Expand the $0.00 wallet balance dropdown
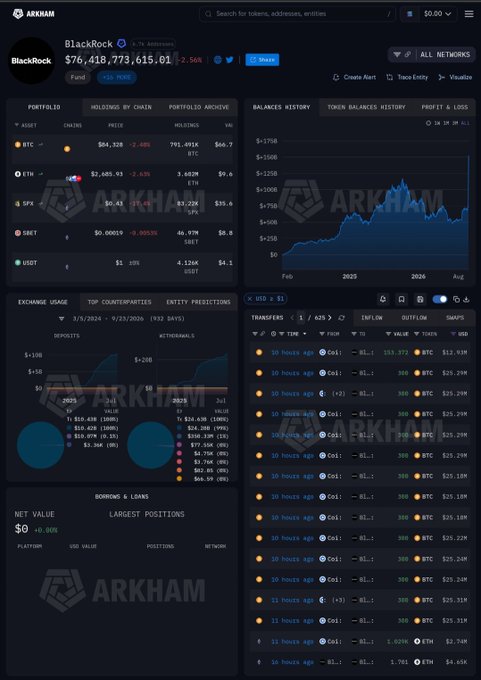This screenshot has height=680, width=481. pyautogui.click(x=438, y=14)
